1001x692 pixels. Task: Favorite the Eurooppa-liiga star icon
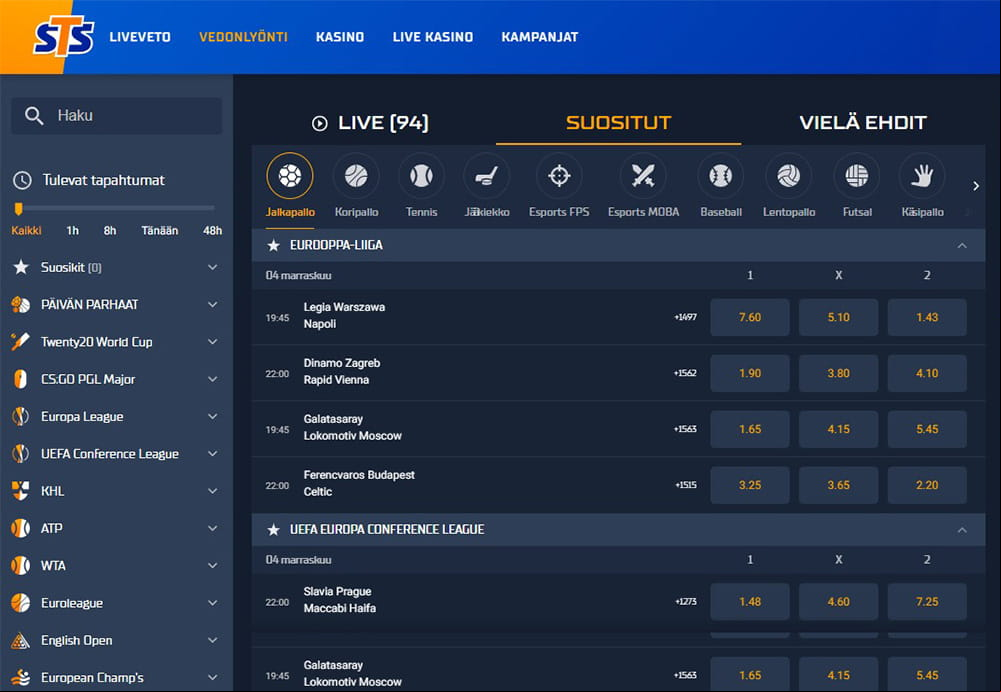(x=273, y=245)
